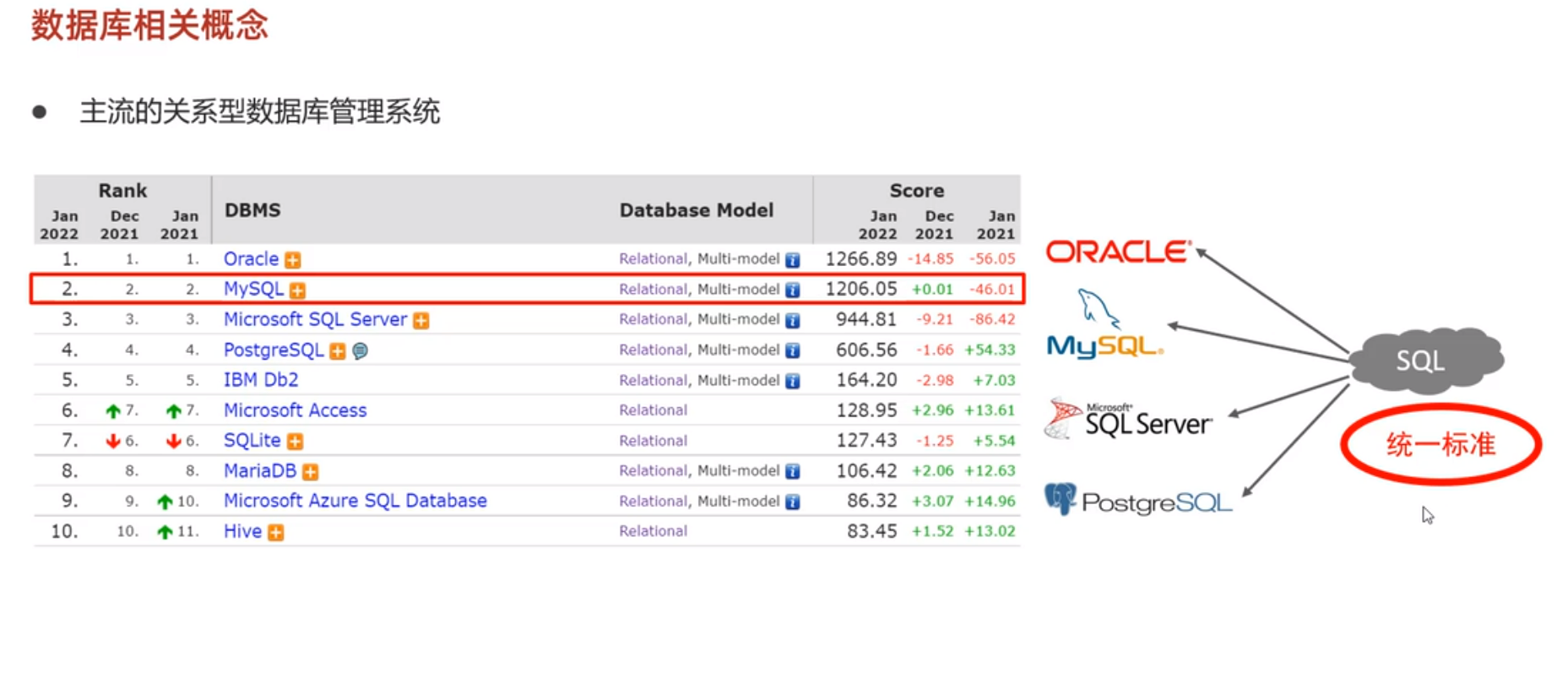Click the -14.85 value in Oracle row
This screenshot has height=673, width=1568.
930,259
